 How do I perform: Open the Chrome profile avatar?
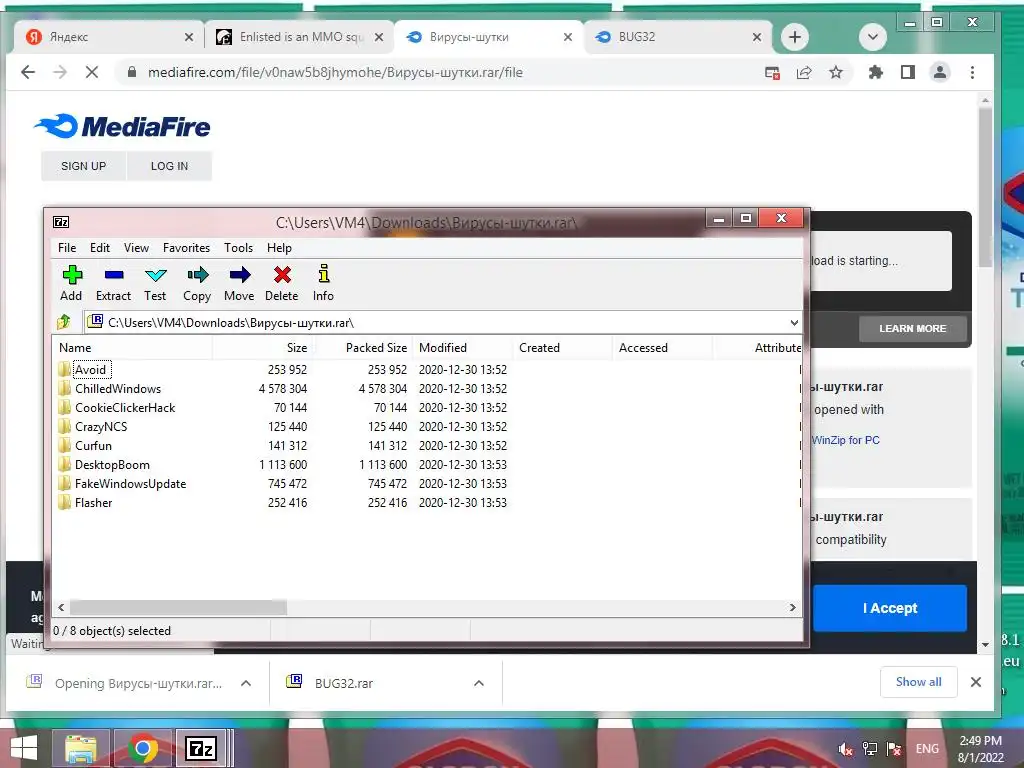click(940, 72)
